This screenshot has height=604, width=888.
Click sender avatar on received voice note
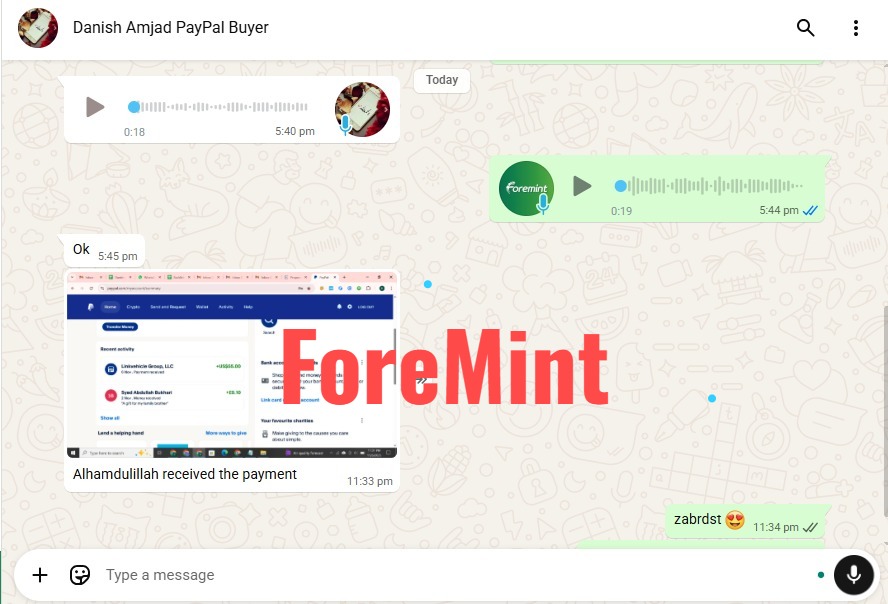coord(362,110)
